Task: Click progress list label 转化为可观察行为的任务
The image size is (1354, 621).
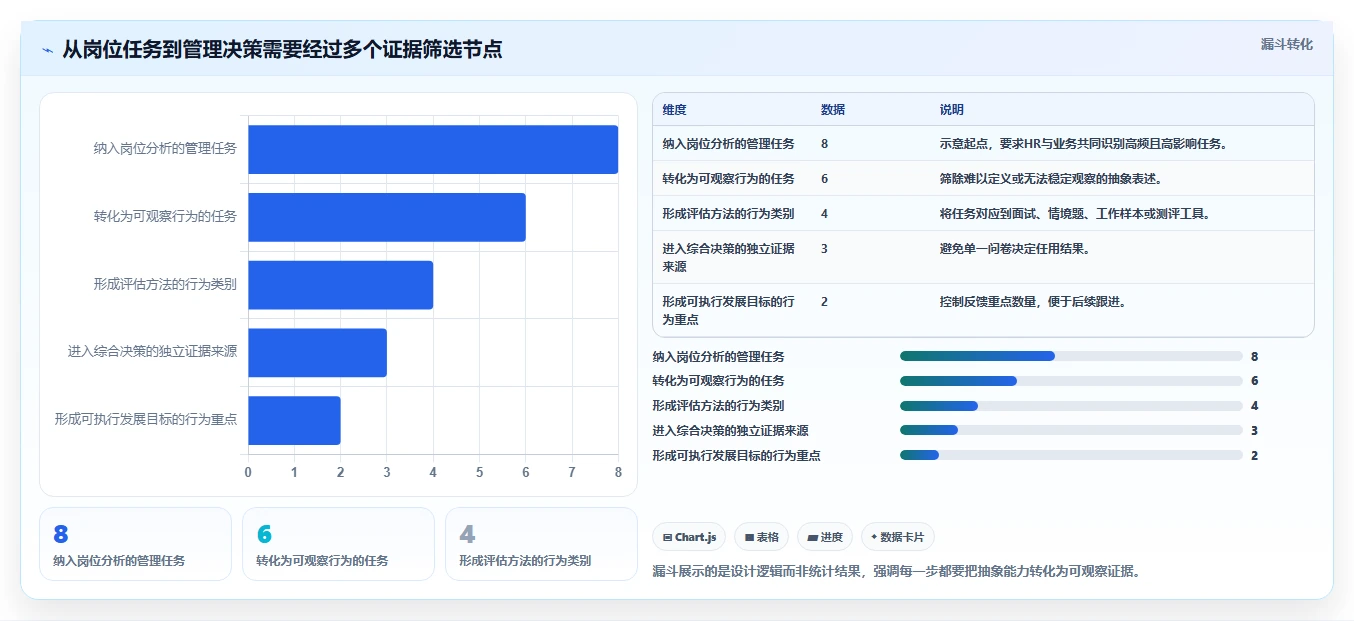Action: 718,381
